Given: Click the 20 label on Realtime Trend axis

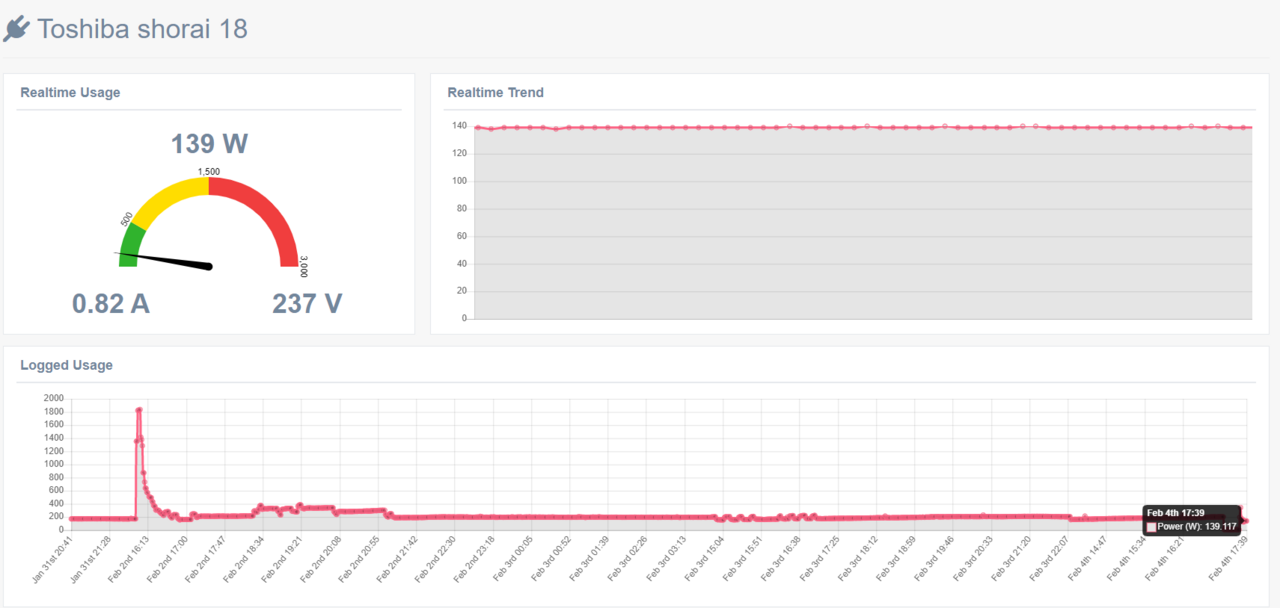Looking at the screenshot, I should coord(461,291).
